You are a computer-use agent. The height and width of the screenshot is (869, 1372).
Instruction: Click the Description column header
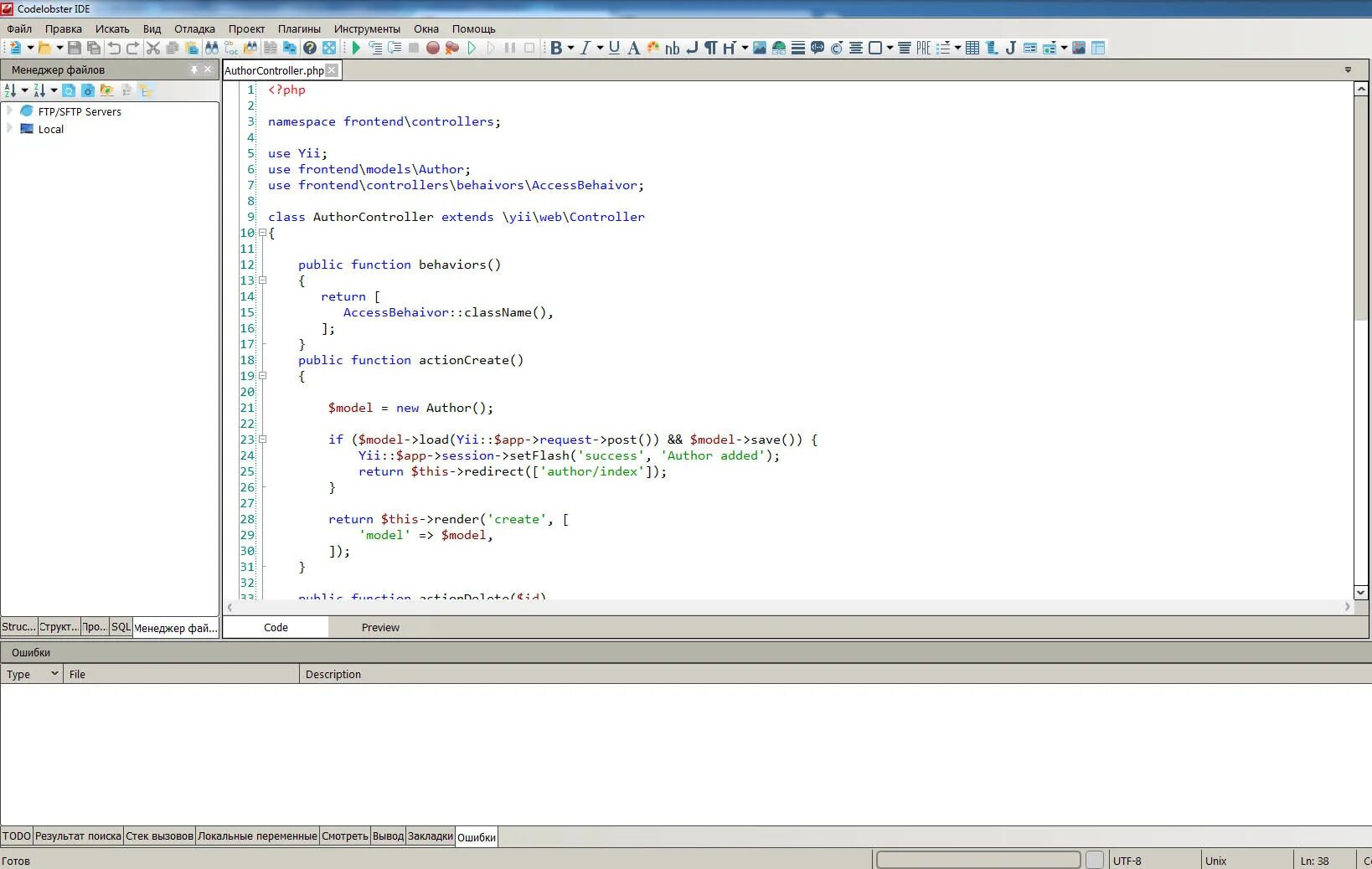[x=835, y=674]
